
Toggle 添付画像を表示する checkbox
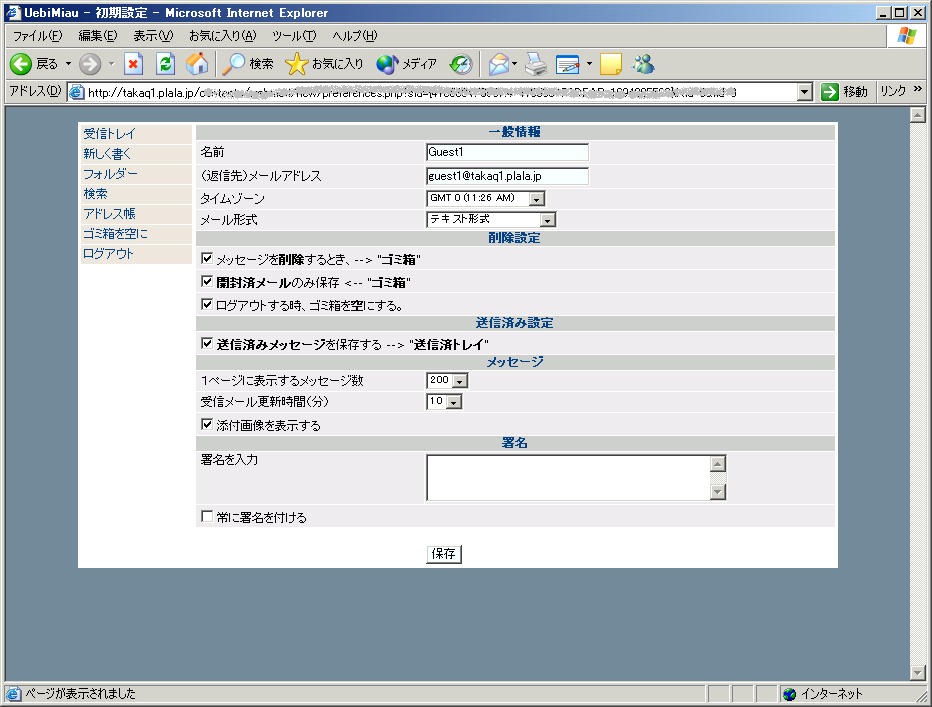click(207, 425)
